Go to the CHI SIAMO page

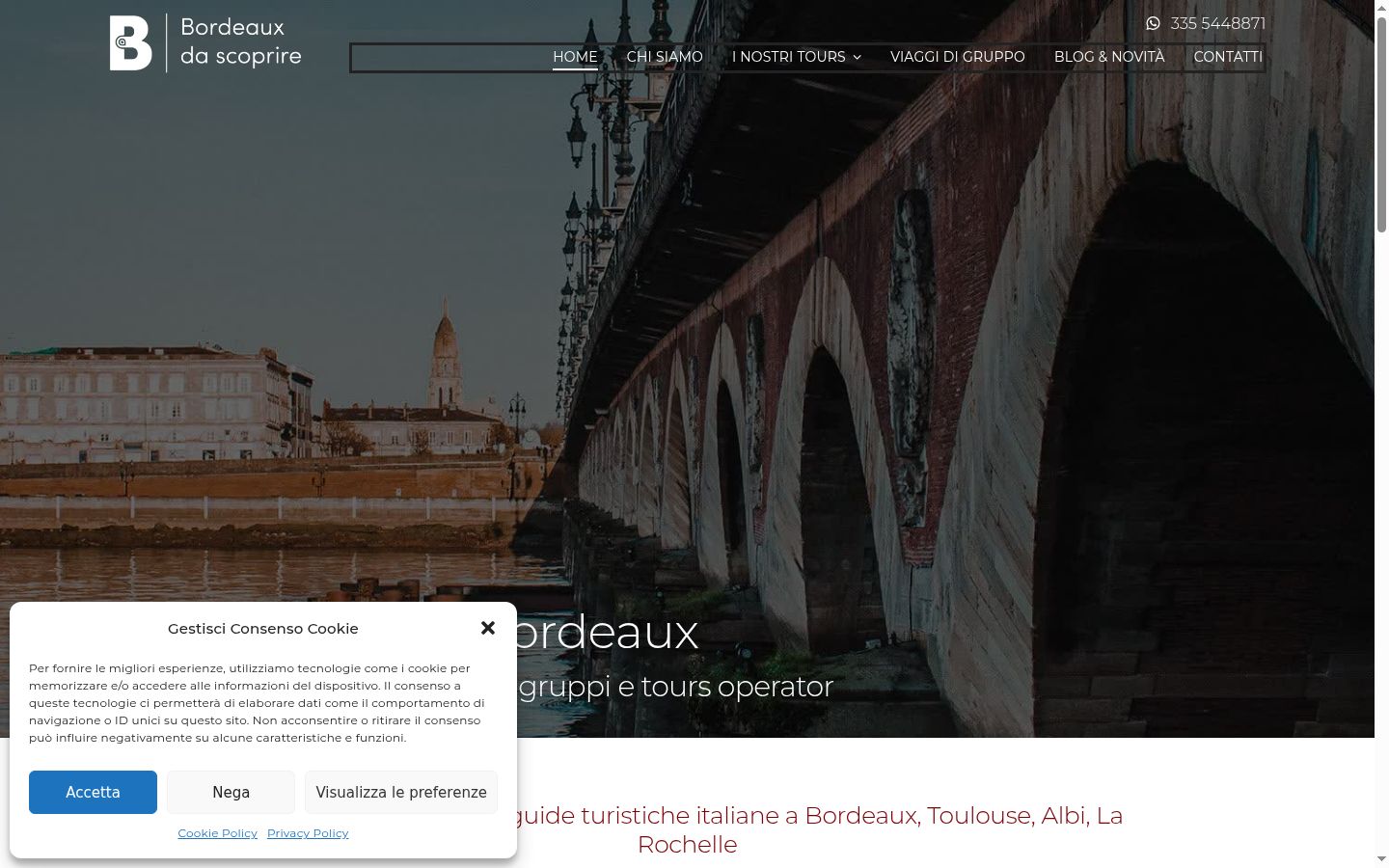coord(665,57)
